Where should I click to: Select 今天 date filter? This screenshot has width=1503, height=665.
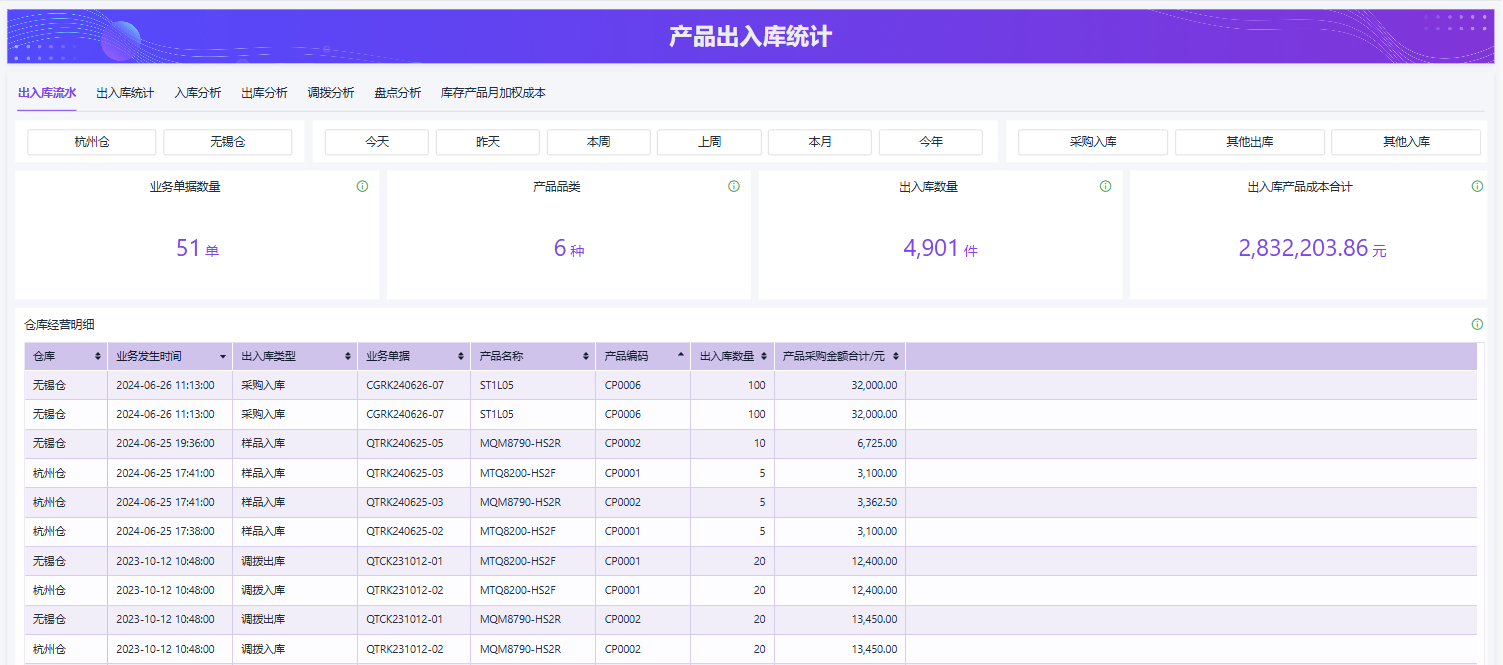pyautogui.click(x=377, y=142)
